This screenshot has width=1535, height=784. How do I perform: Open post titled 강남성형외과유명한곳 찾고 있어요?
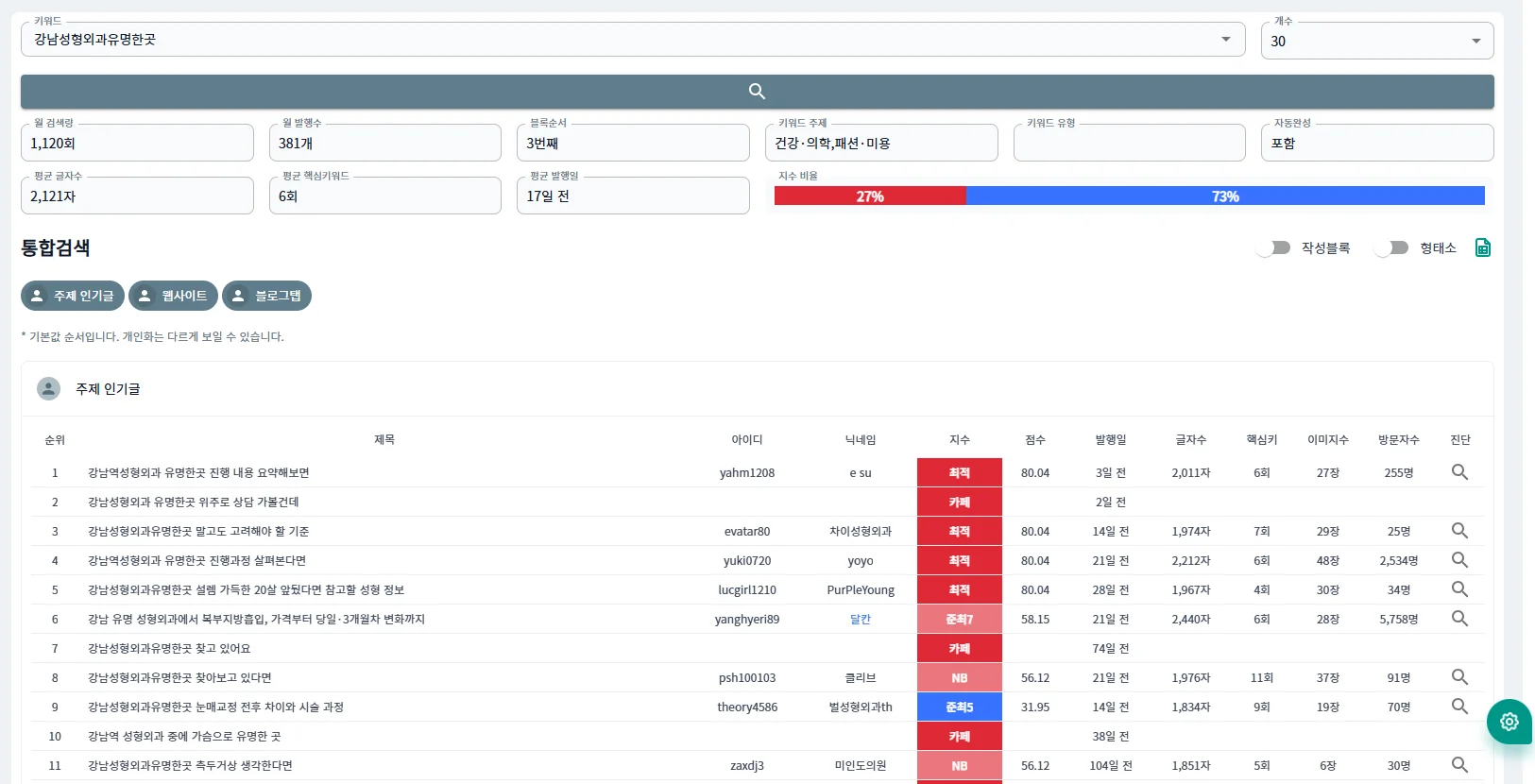tap(169, 648)
